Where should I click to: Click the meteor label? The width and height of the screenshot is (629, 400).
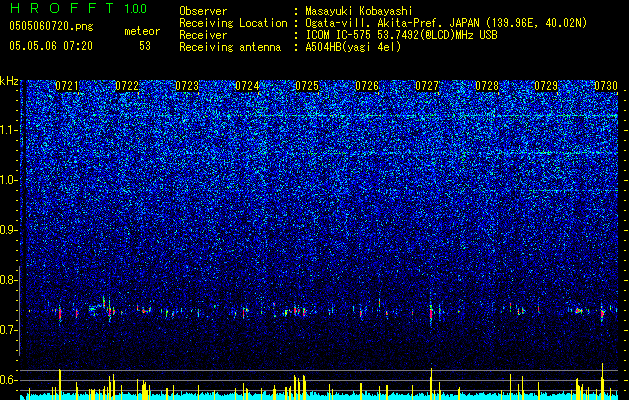pos(142,31)
